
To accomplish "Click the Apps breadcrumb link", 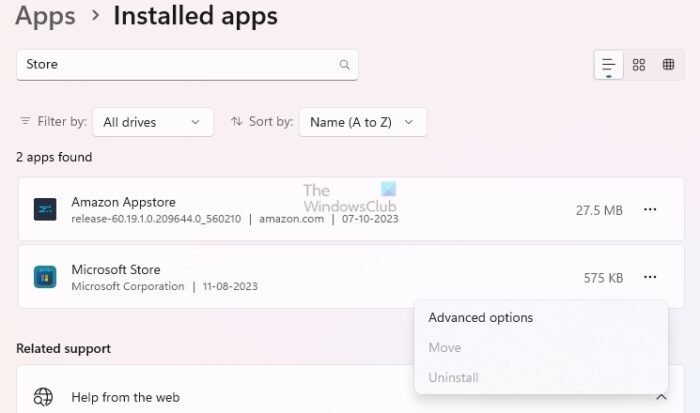I will click(x=45, y=16).
